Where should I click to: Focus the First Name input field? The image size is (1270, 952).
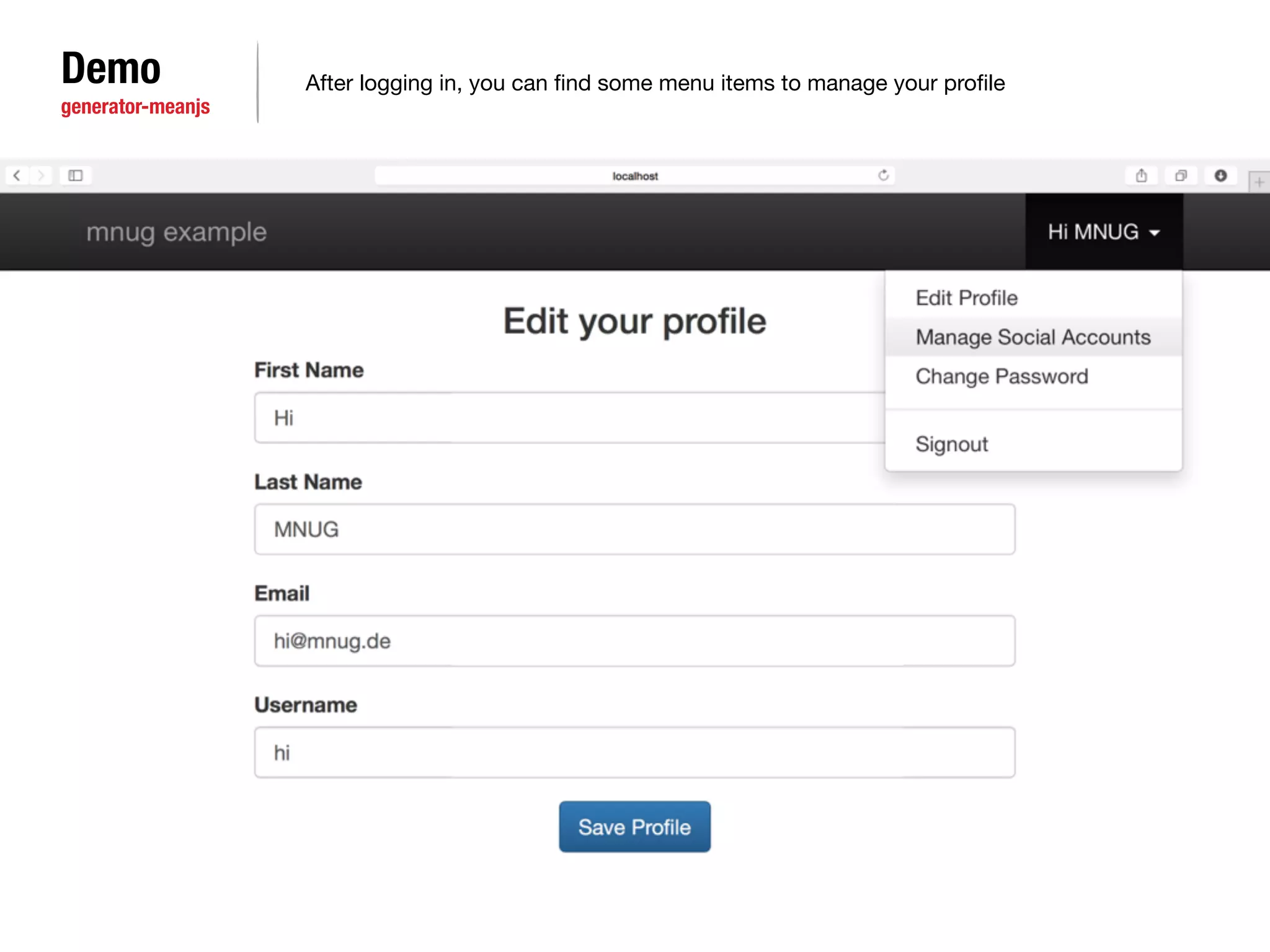coord(558,418)
